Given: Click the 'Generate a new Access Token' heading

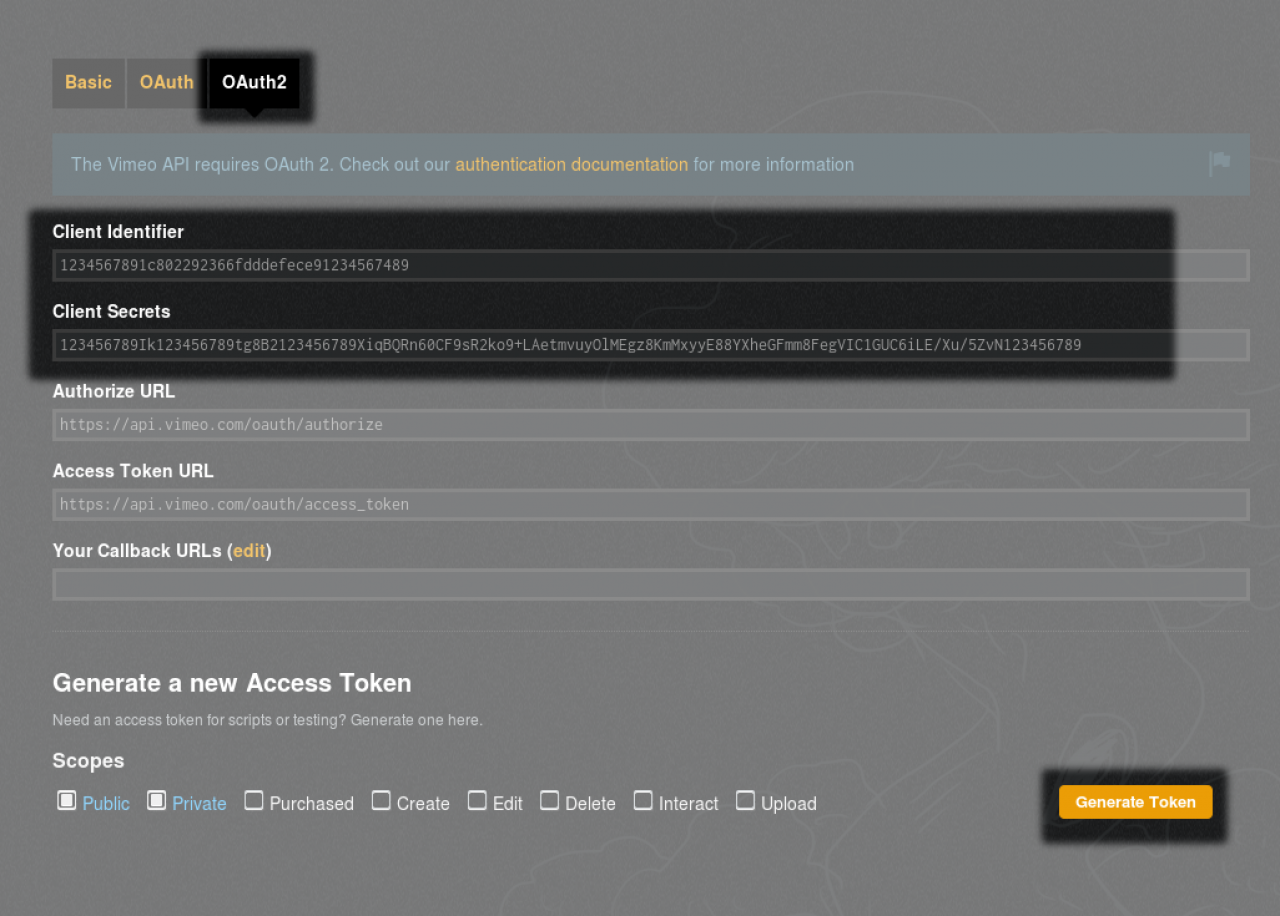Looking at the screenshot, I should click(x=232, y=683).
